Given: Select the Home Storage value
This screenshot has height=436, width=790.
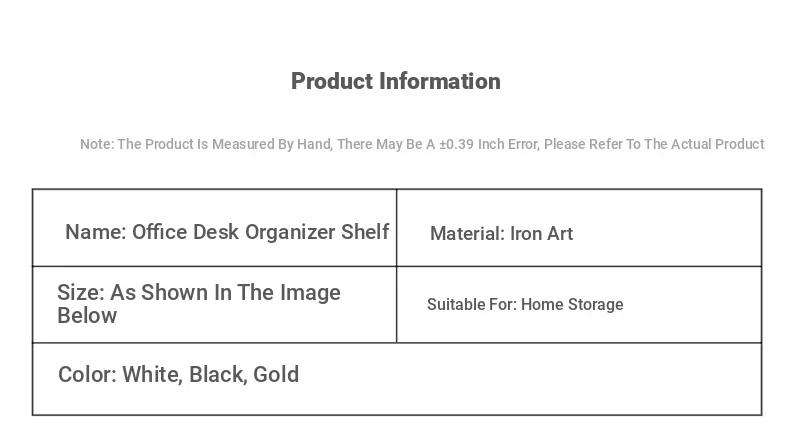Looking at the screenshot, I should point(572,304).
